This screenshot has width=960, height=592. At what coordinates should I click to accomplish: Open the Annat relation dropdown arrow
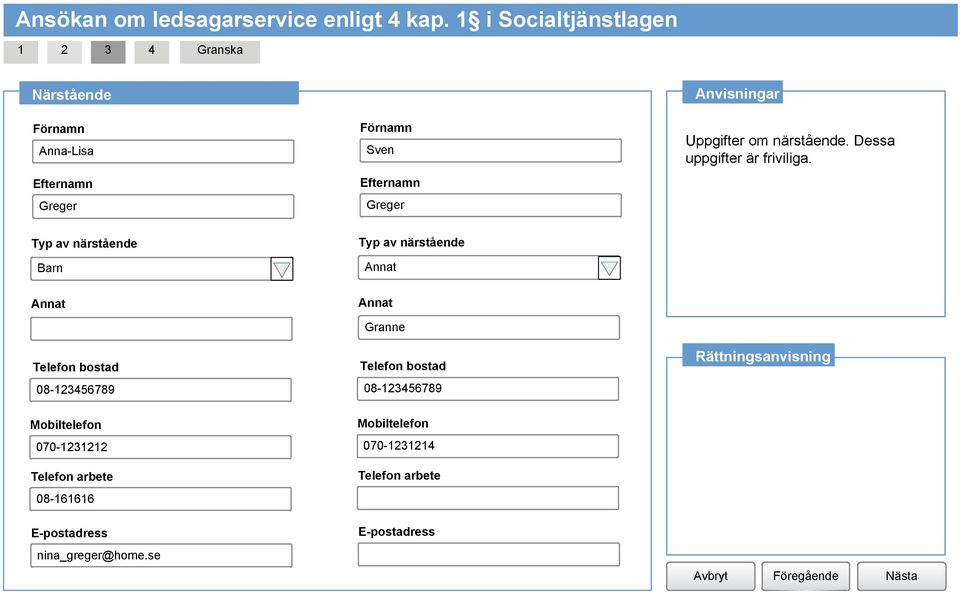[609, 268]
